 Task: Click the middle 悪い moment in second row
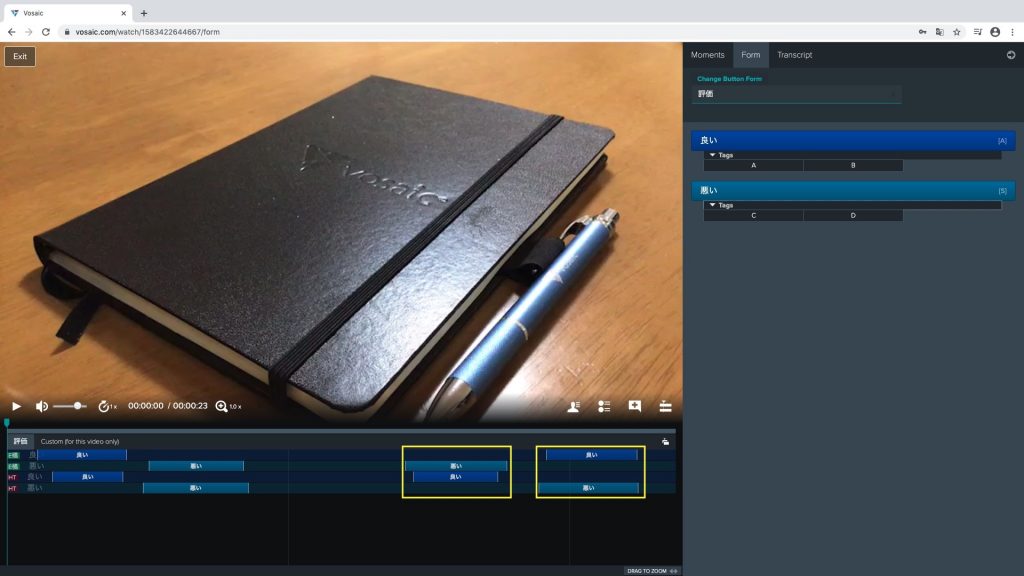click(x=456, y=466)
